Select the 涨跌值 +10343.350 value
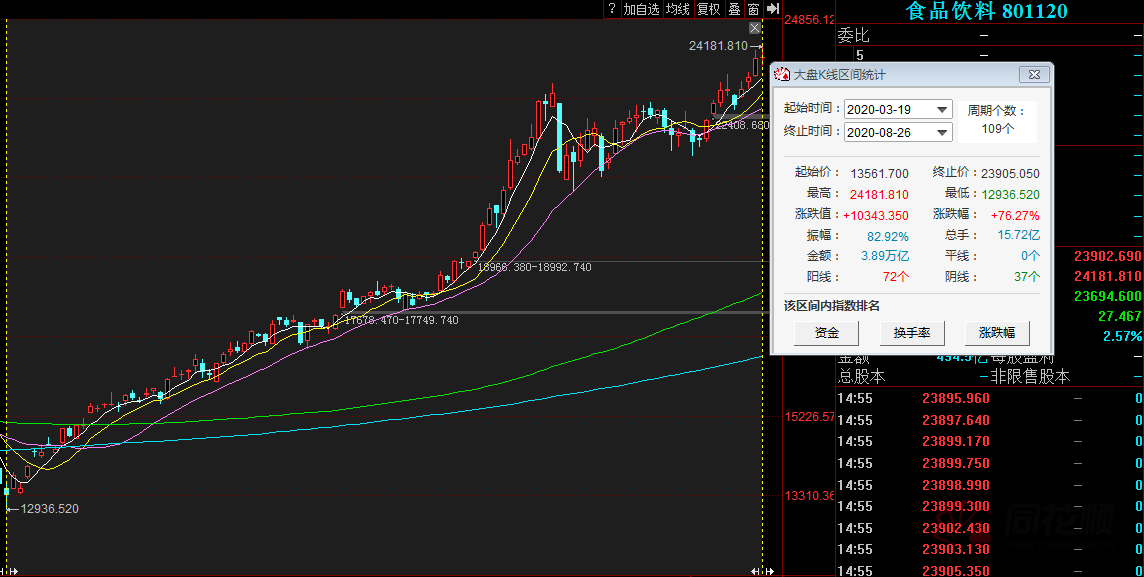The image size is (1144, 577). pos(876,215)
